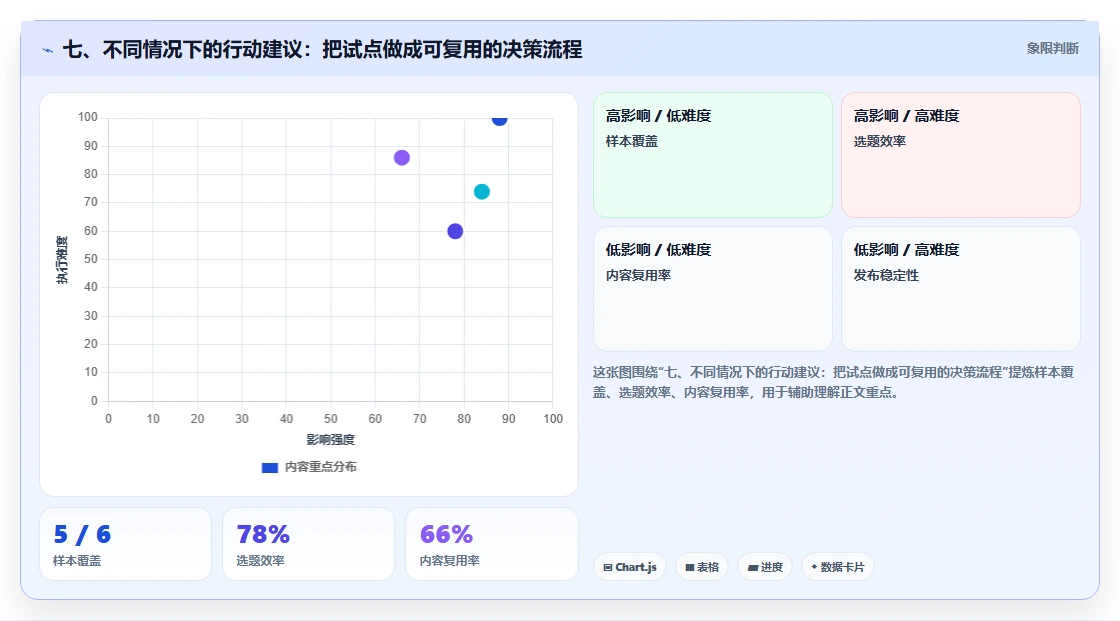Screen dimensions: 1120x621
Task: Click the 表格 chip table icon
Action: point(690,567)
